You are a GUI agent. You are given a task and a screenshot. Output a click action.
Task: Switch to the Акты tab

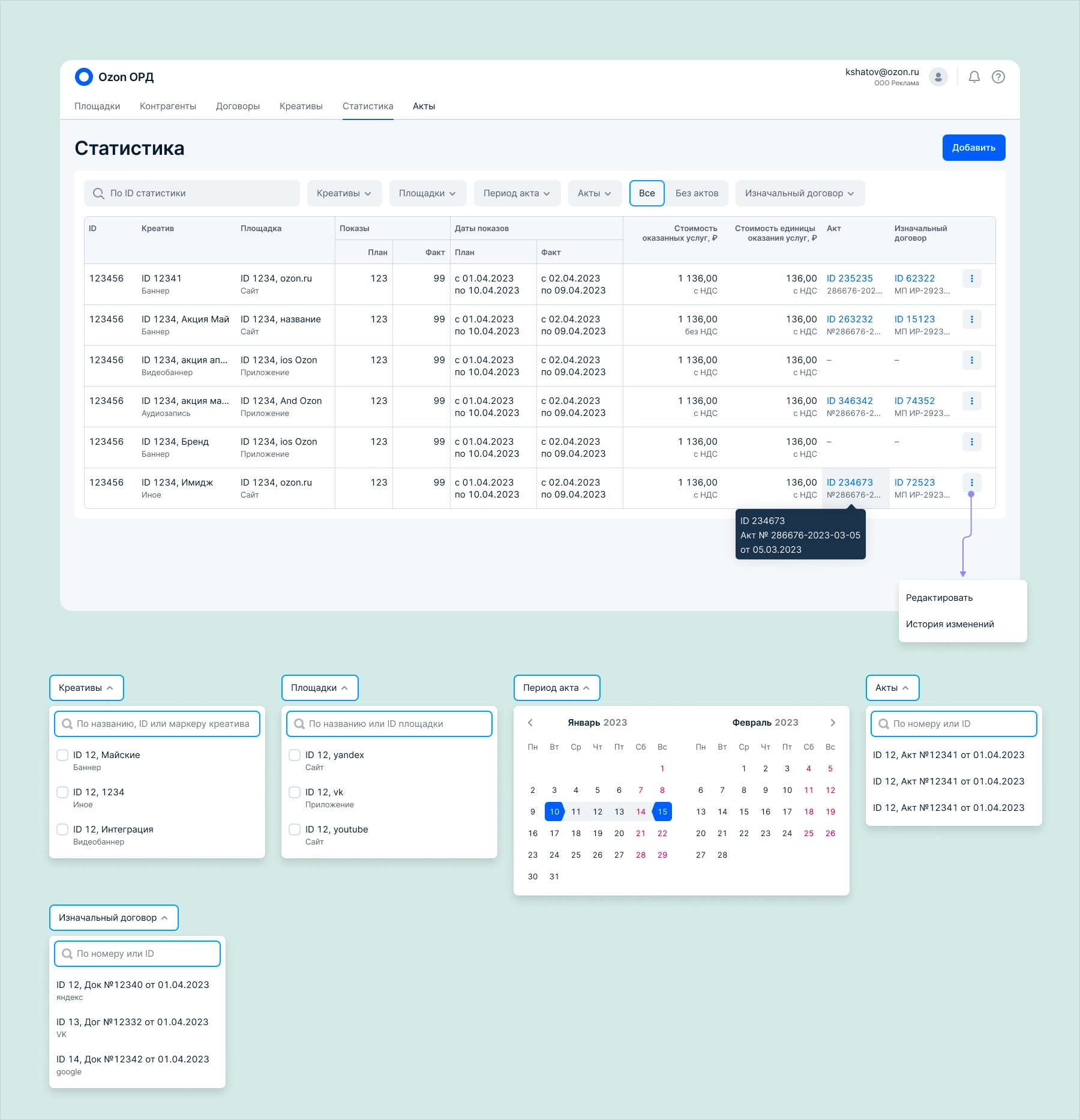(424, 106)
